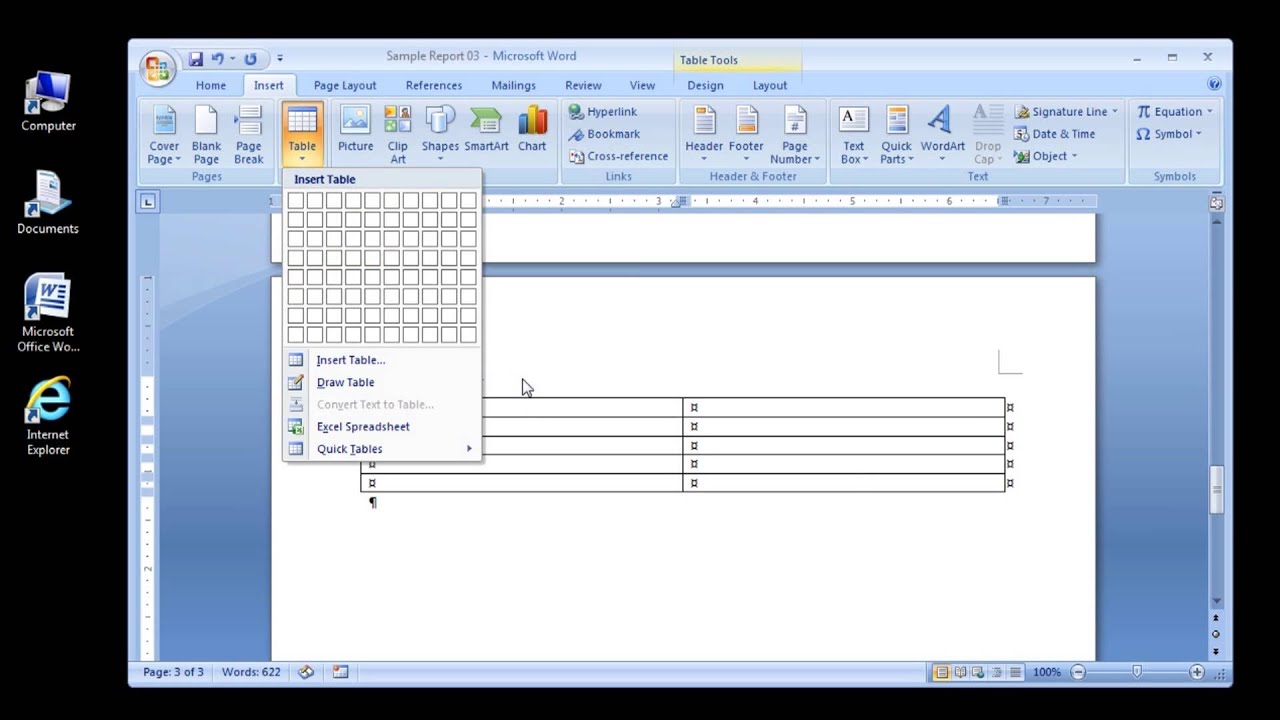Switch to the References tab
The image size is (1280, 720).
point(434,85)
